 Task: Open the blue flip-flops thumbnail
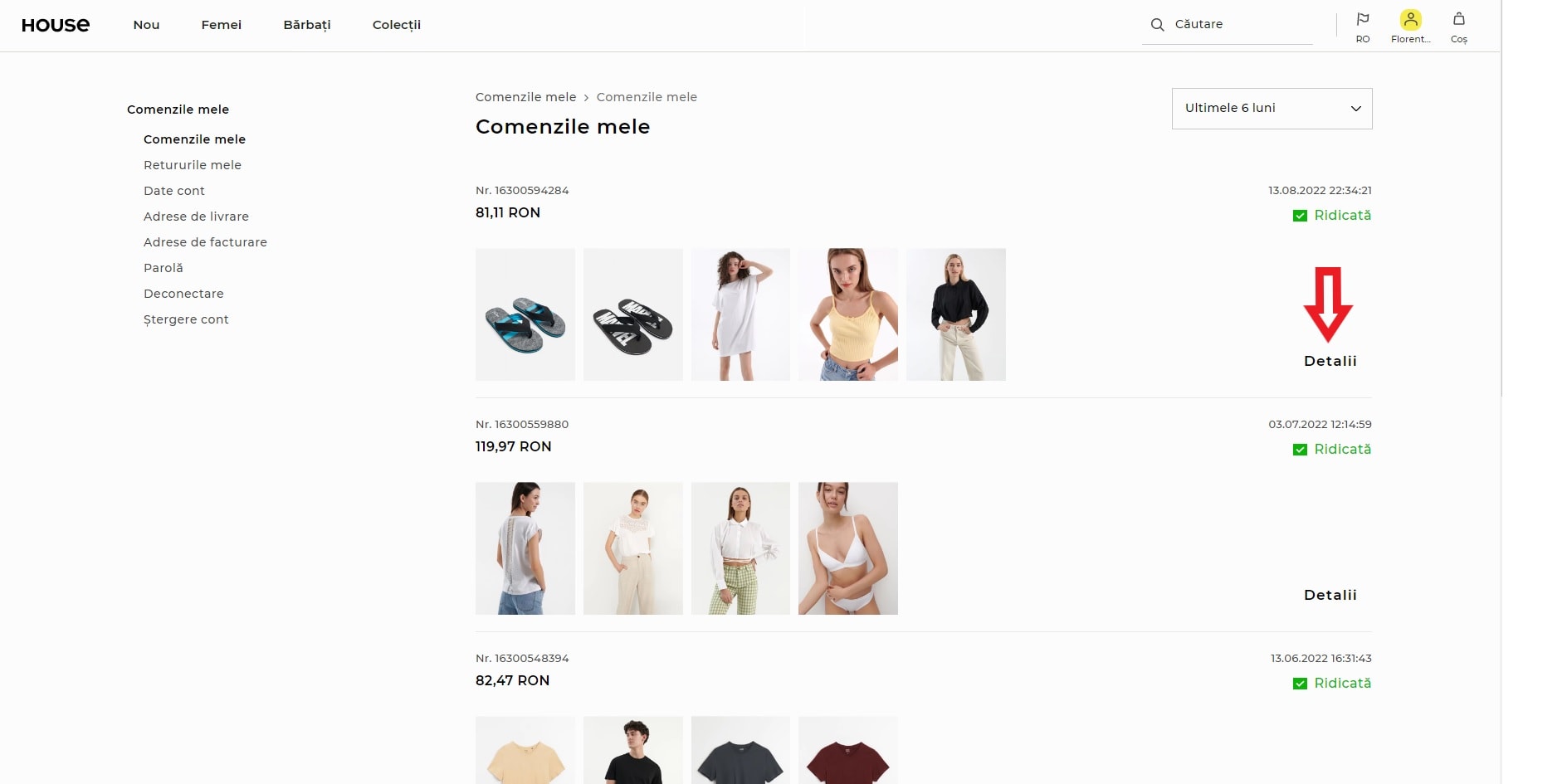coord(525,314)
